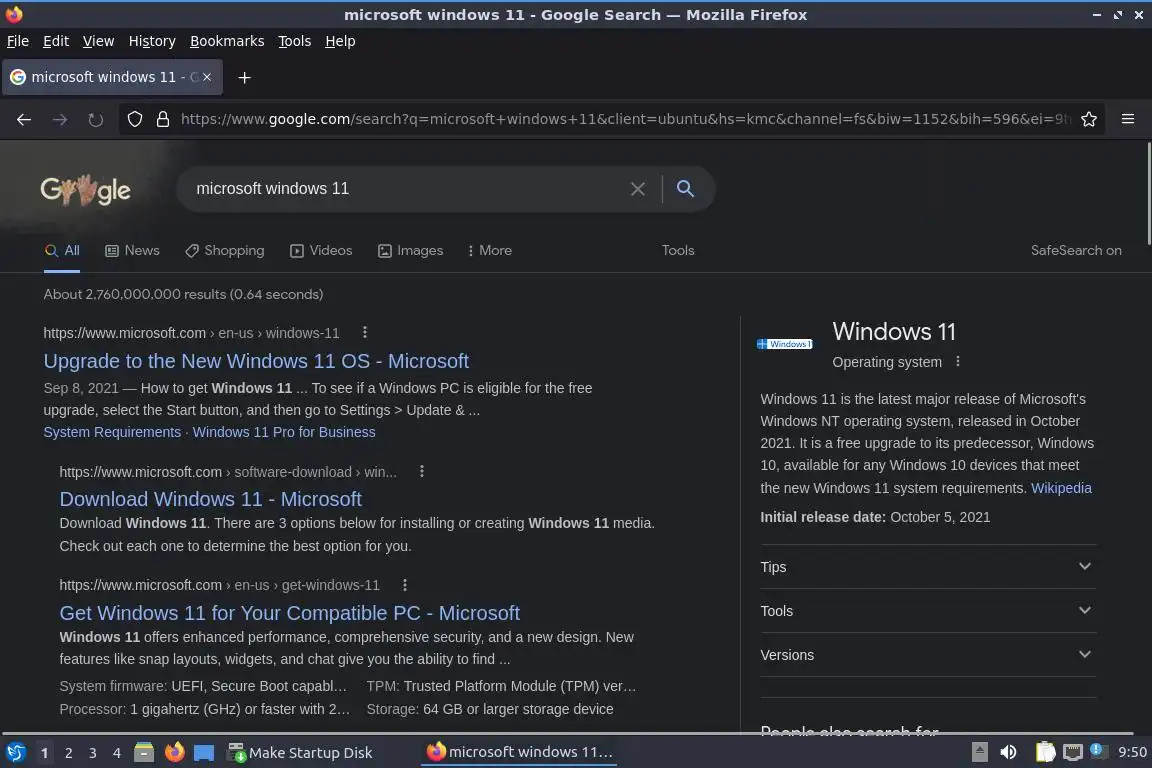This screenshot has width=1152, height=768.
Task: Click the SafeSearch on setting
Action: 1076,251
